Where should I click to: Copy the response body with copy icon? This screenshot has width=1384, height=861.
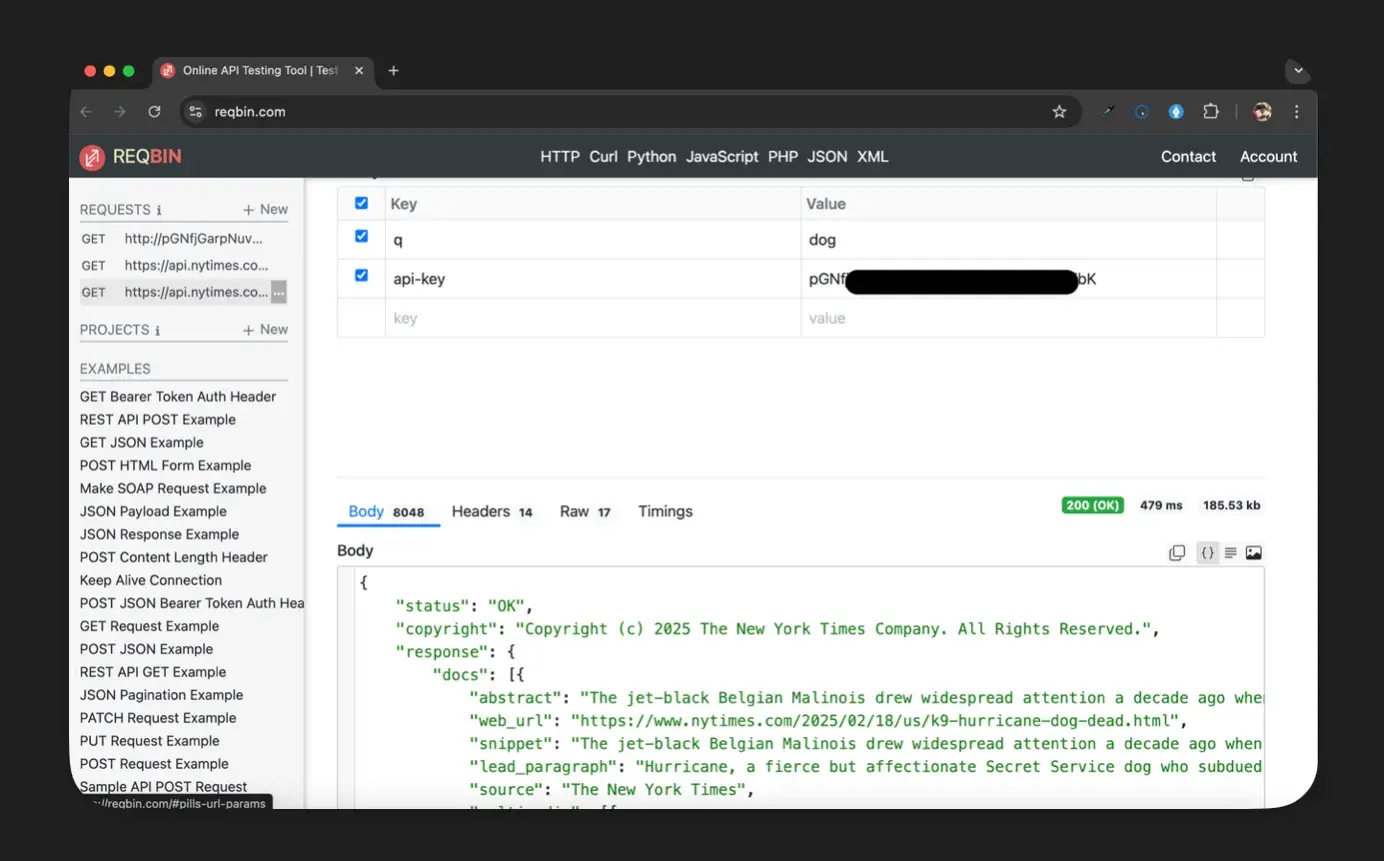tap(1177, 553)
